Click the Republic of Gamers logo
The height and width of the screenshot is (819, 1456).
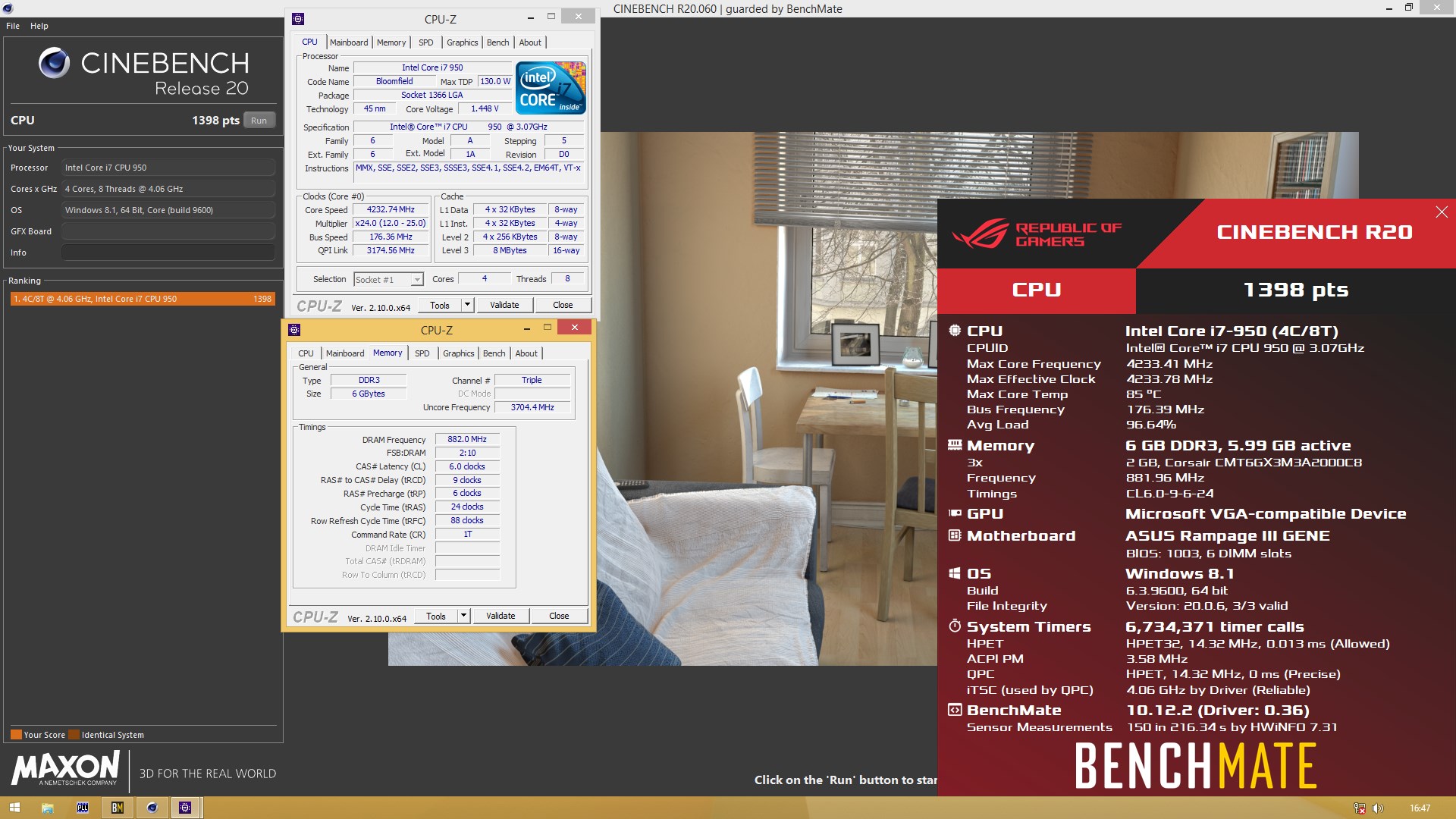[1037, 234]
